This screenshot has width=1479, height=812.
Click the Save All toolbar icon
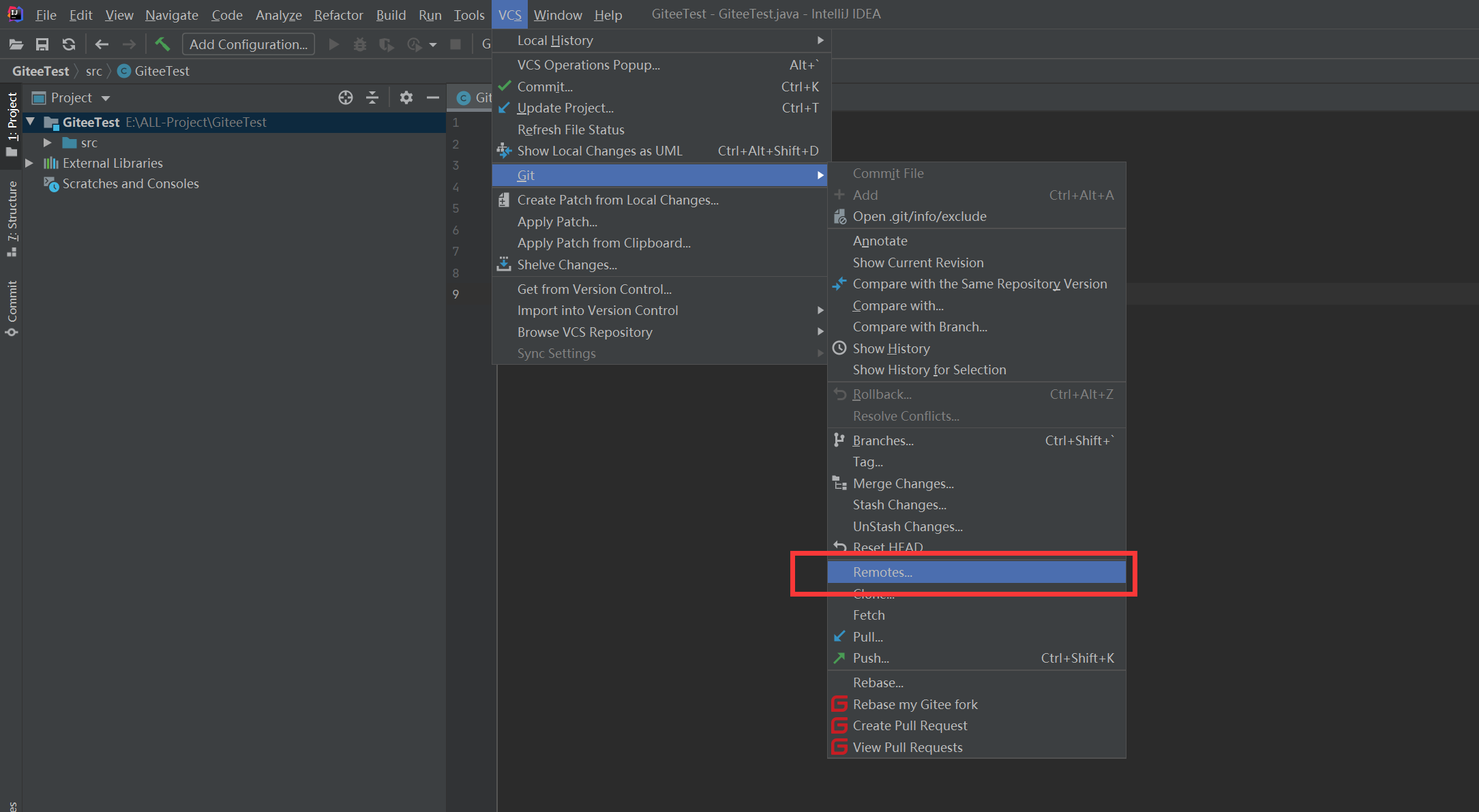pos(42,44)
